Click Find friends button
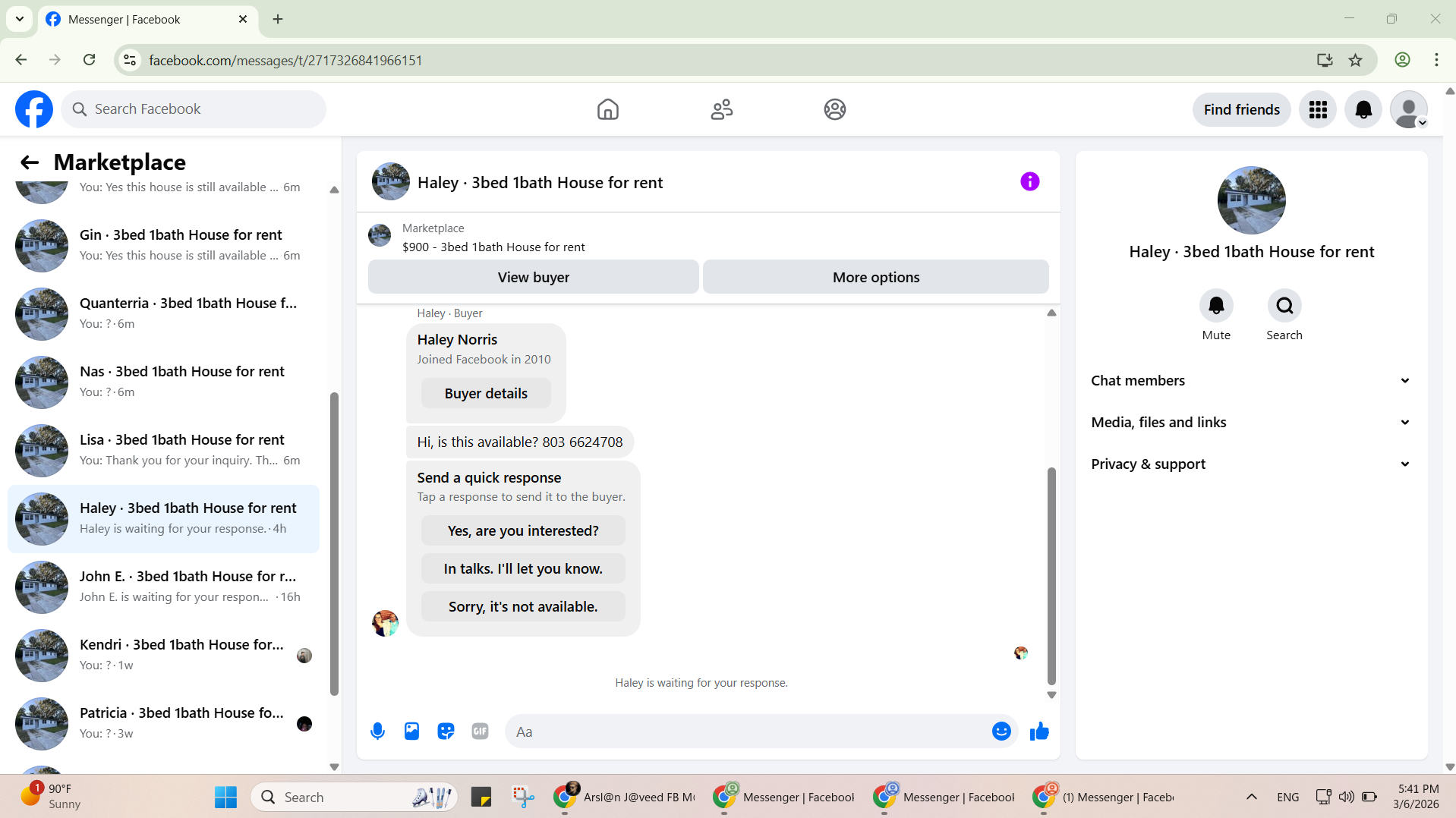Screen dimensions: 1456x818 [1241, 109]
